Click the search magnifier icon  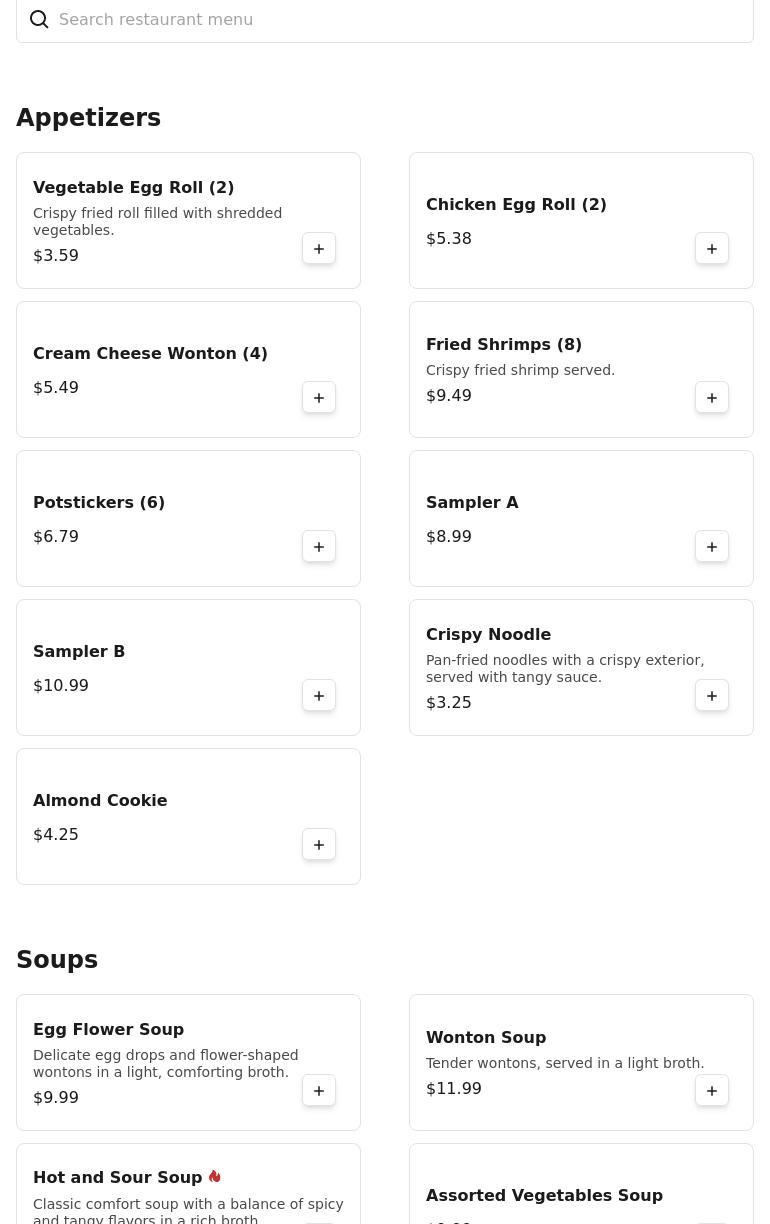coord(39,20)
